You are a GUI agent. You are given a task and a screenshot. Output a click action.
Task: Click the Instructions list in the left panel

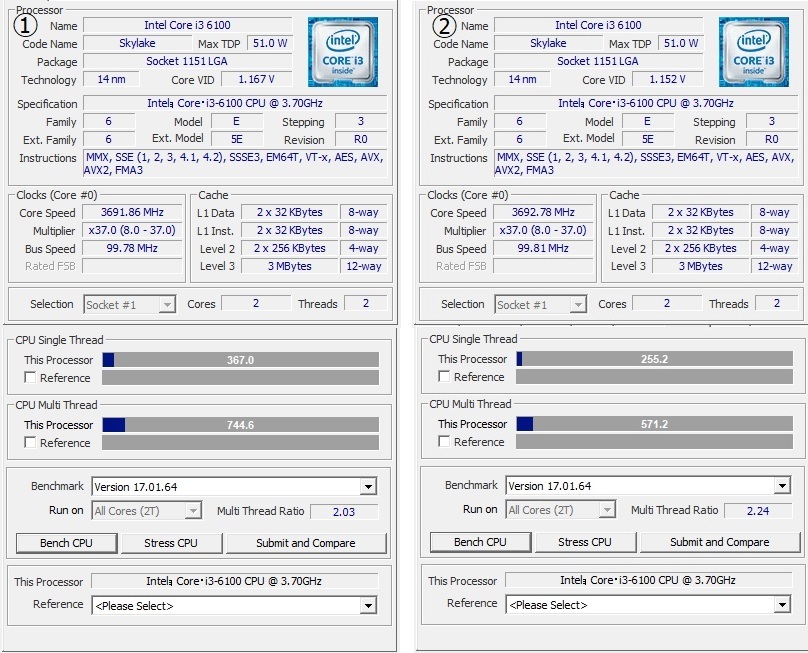click(235, 164)
